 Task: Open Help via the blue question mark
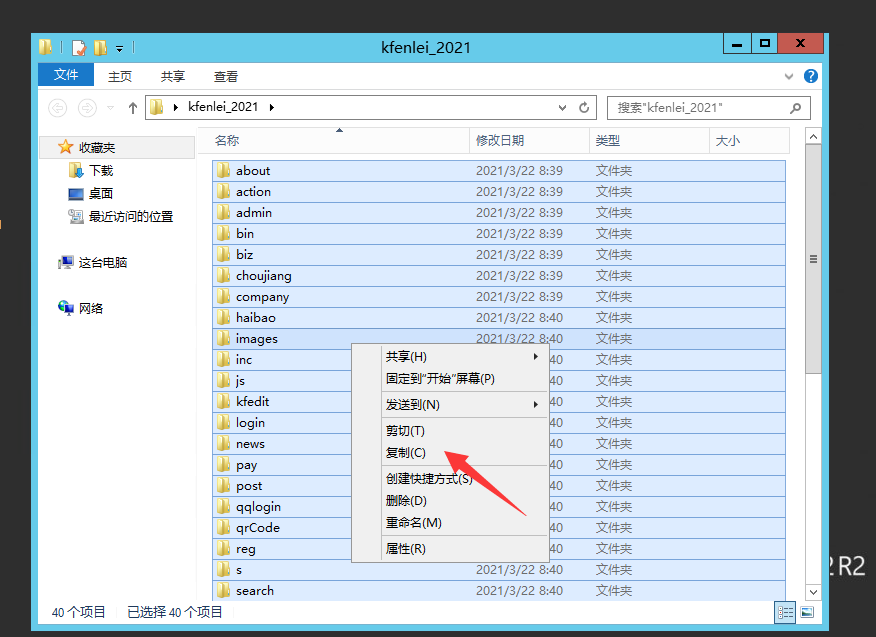click(811, 76)
